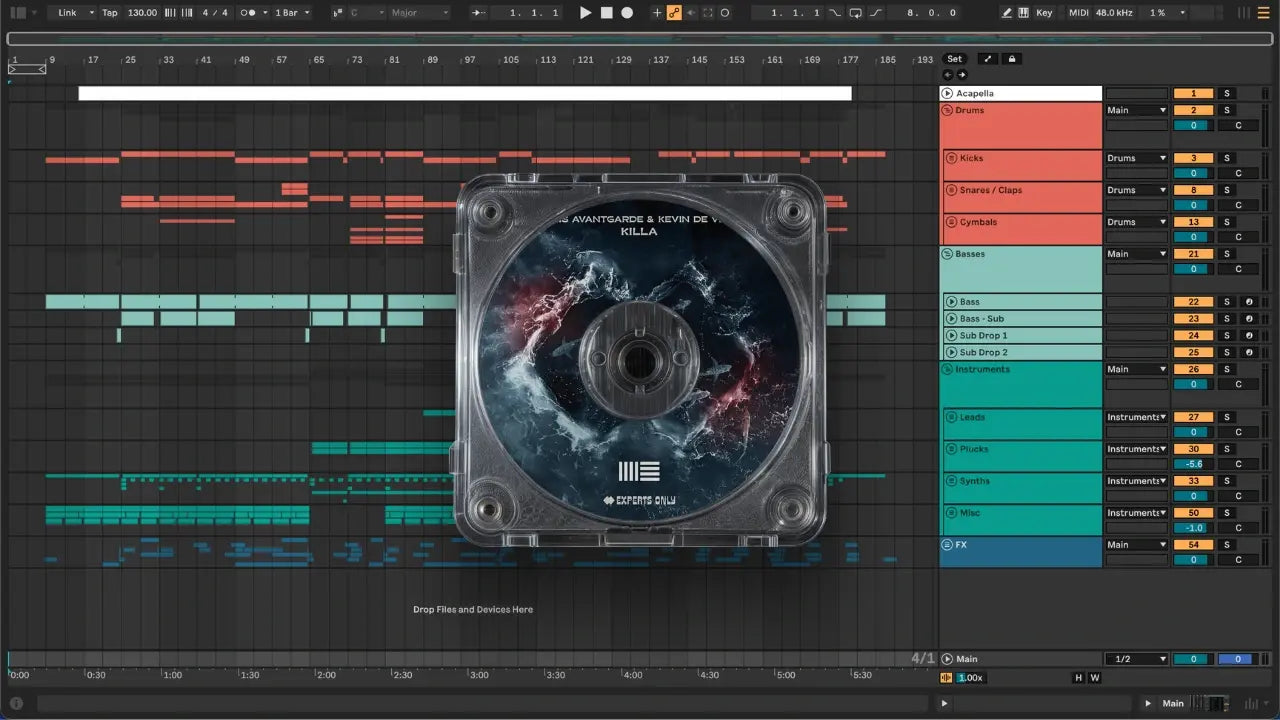Click the tempo field showing 130.00

tap(142, 13)
